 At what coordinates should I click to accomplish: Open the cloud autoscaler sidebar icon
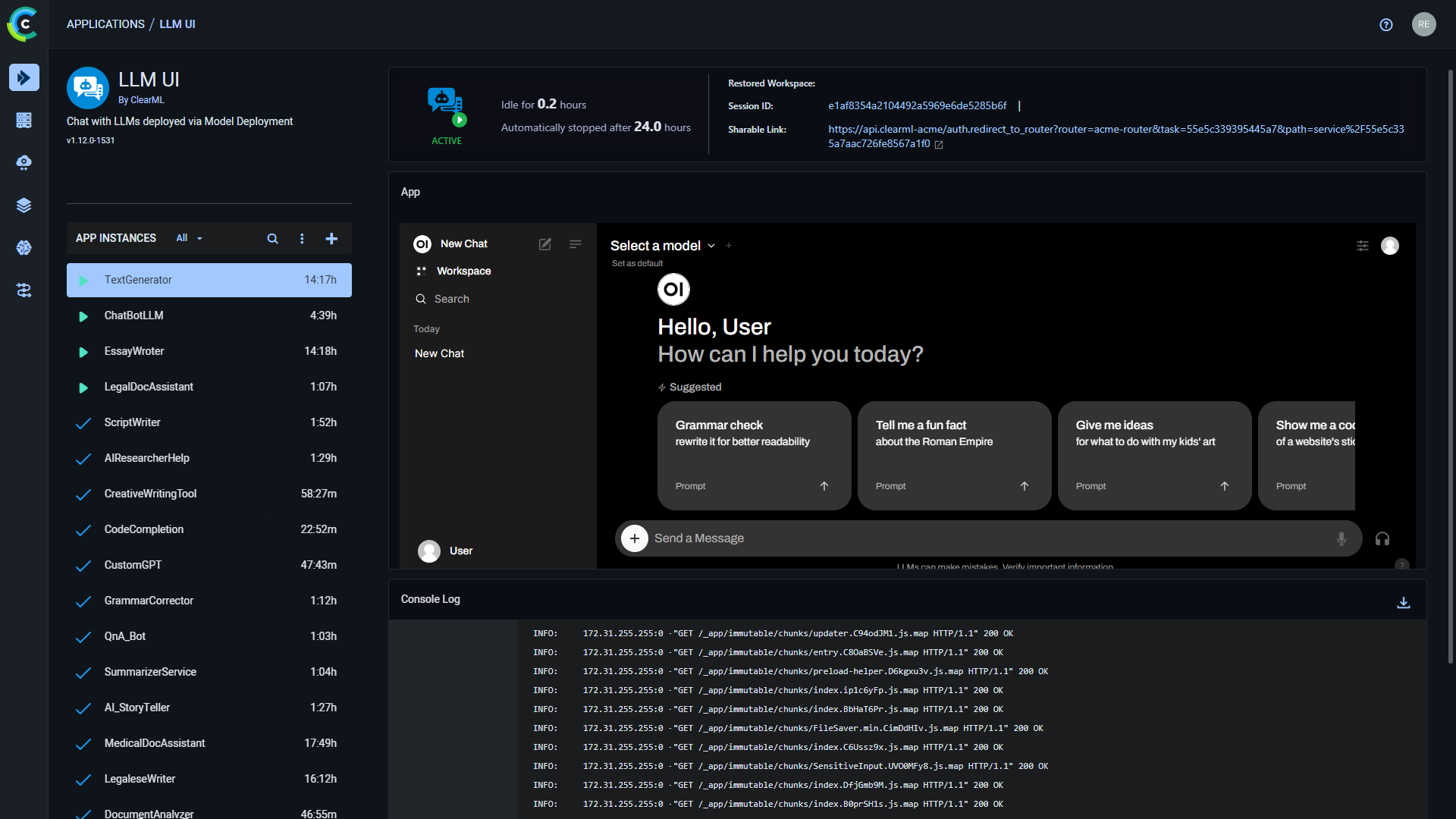click(x=24, y=162)
